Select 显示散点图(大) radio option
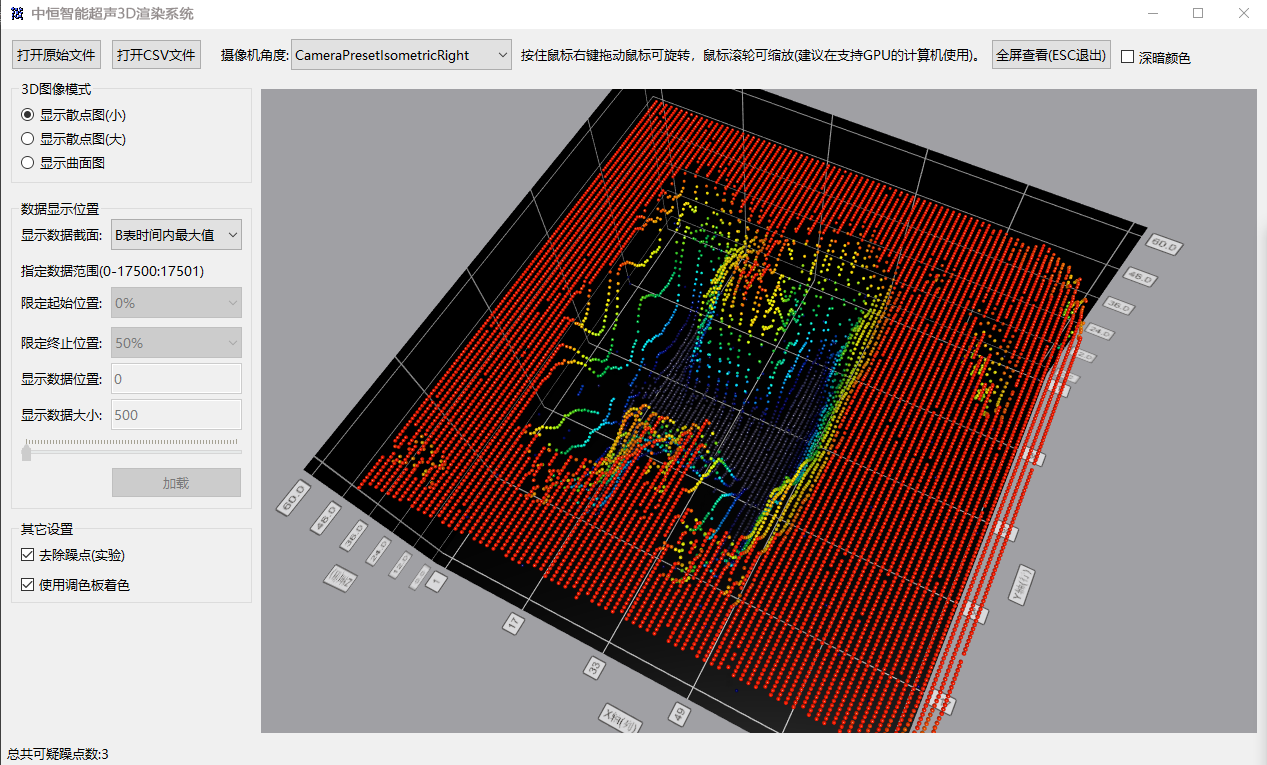 click(28, 139)
